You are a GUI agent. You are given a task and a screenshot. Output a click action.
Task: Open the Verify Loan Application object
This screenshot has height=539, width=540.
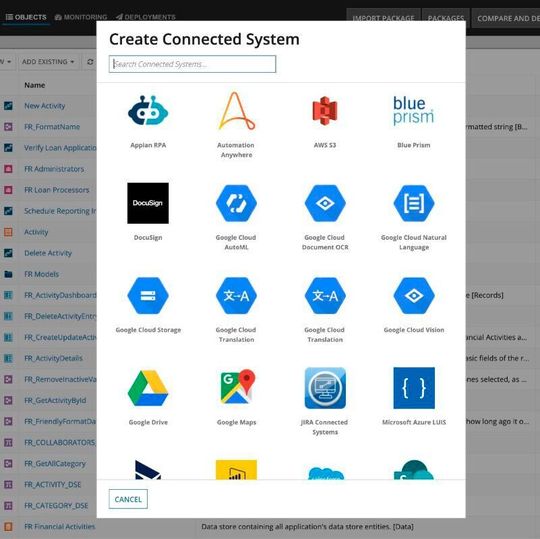click(60, 148)
